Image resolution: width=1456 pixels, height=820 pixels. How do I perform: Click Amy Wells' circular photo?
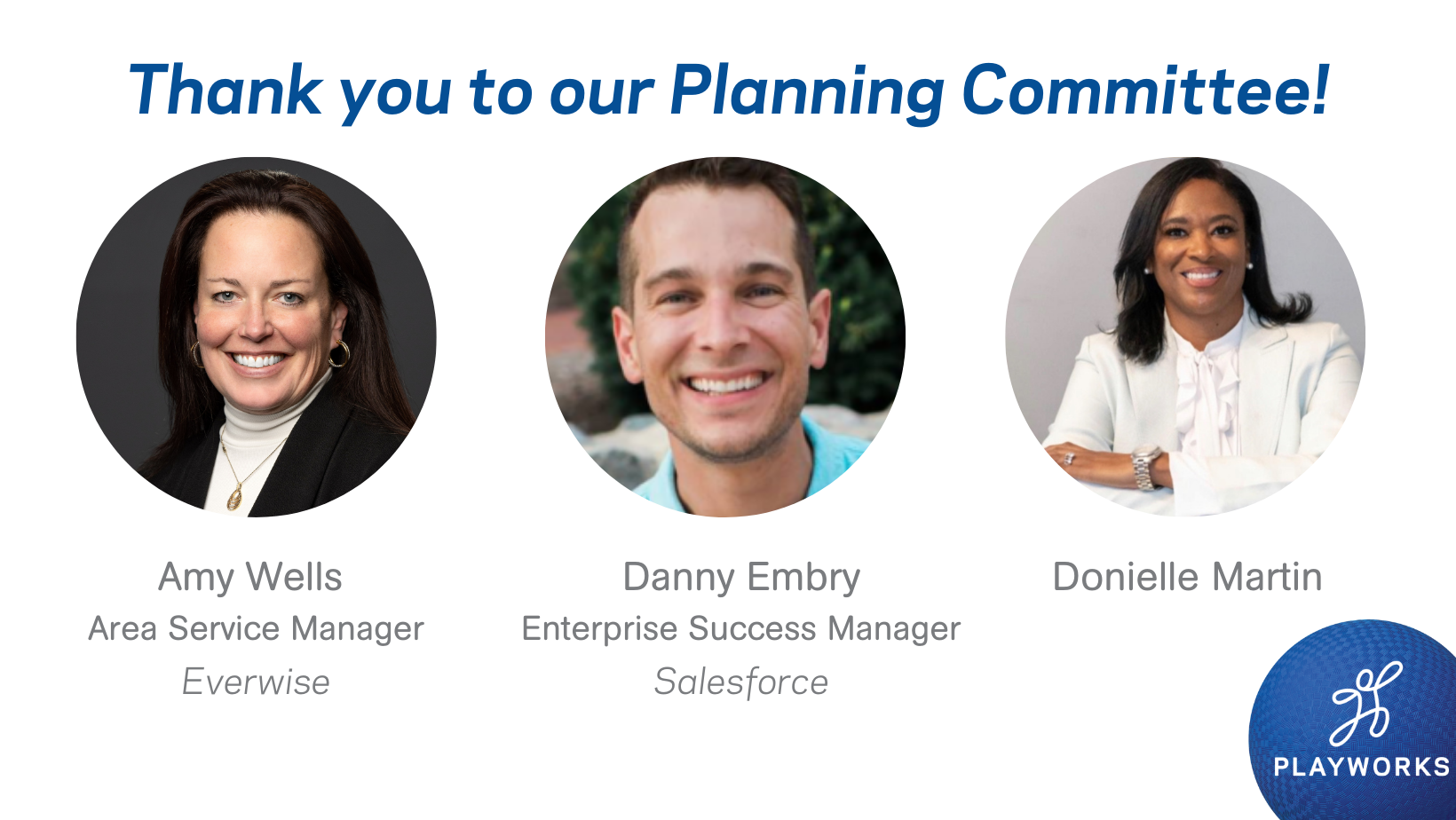(x=257, y=337)
